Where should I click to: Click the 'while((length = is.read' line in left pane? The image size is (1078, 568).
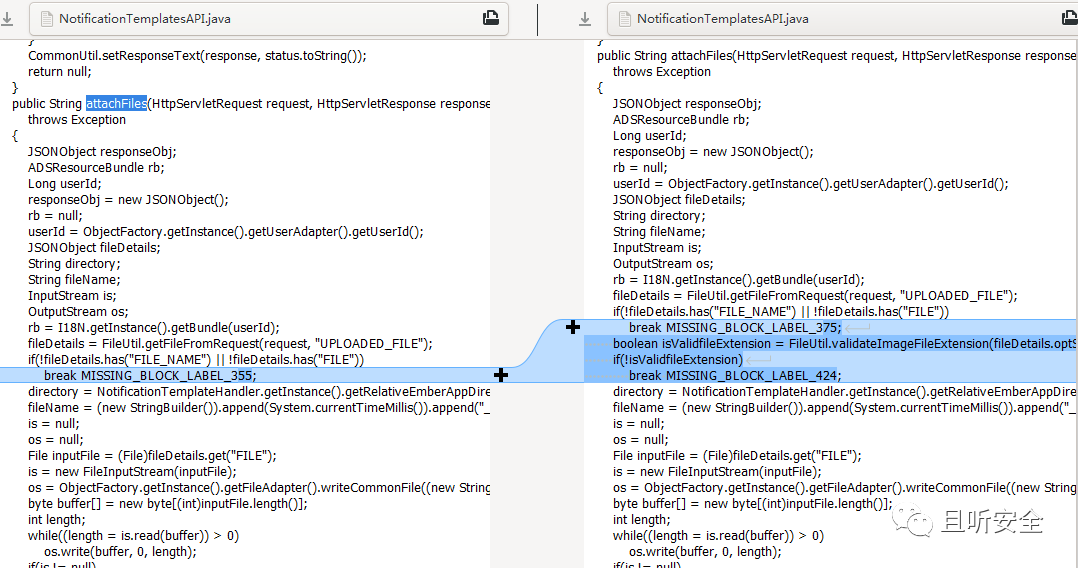pyautogui.click(x=133, y=535)
